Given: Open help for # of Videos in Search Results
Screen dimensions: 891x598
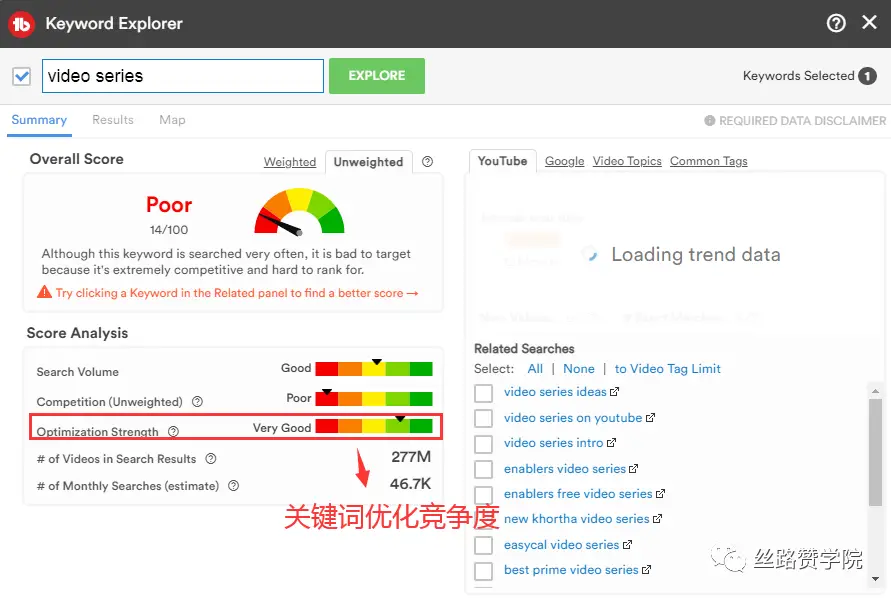Looking at the screenshot, I should click(x=211, y=459).
